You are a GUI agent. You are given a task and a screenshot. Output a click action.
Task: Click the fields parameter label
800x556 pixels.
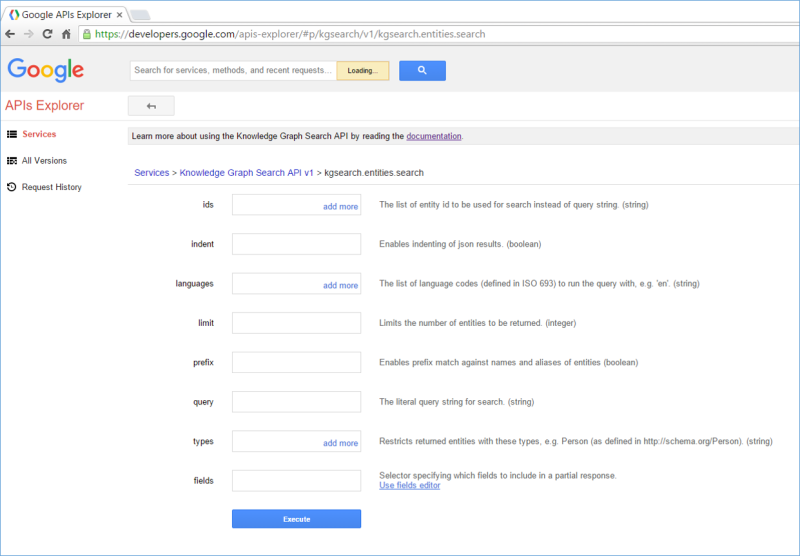coord(204,481)
